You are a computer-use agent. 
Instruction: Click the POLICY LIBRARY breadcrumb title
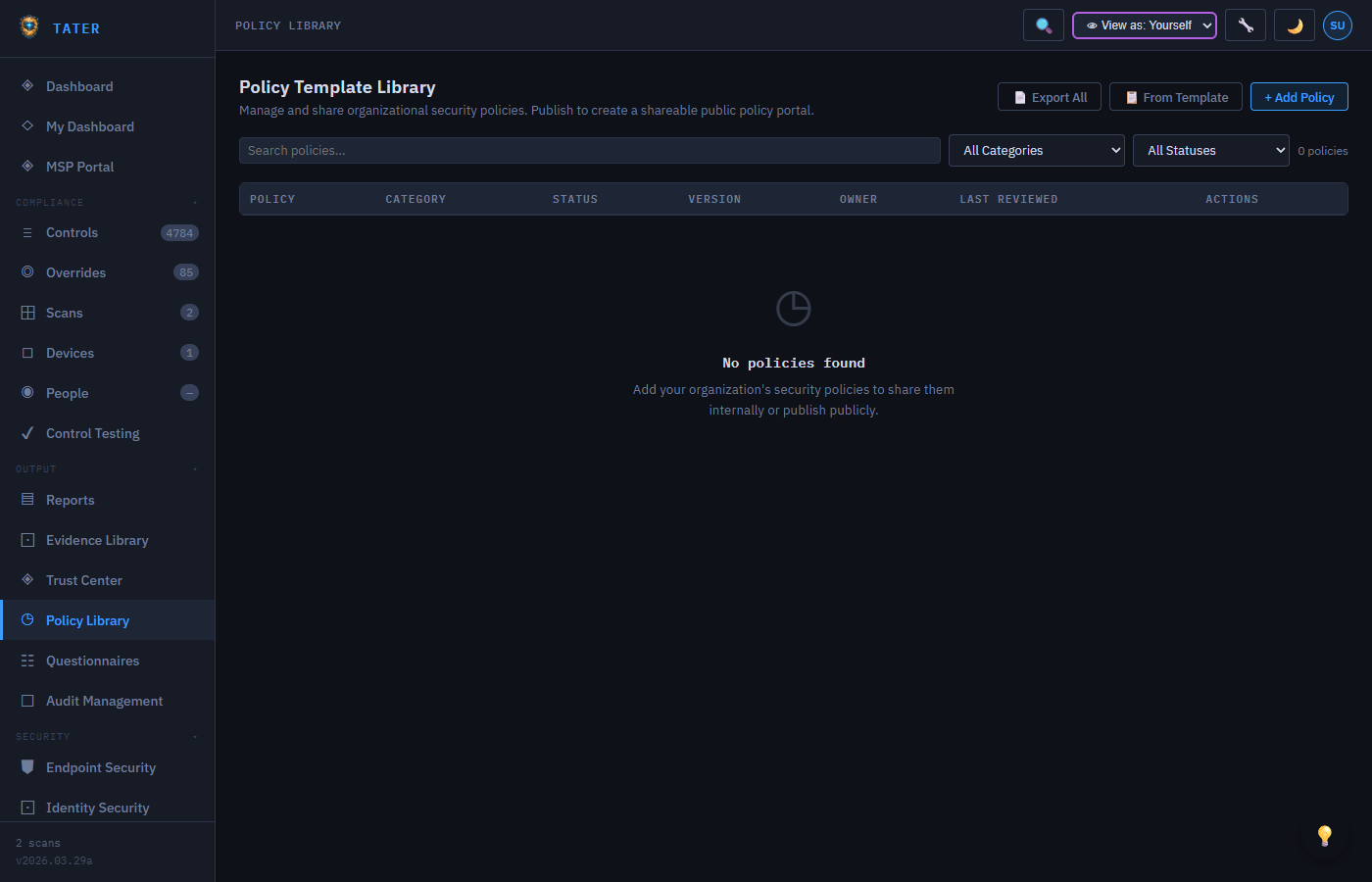(288, 25)
